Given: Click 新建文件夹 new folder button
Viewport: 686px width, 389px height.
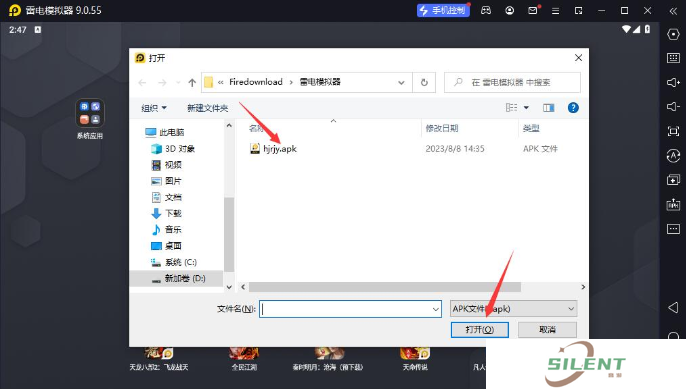Looking at the screenshot, I should coord(207,108).
